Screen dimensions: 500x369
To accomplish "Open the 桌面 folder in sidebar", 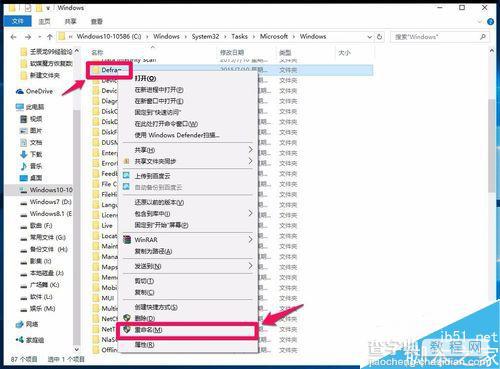I will click(x=31, y=178).
